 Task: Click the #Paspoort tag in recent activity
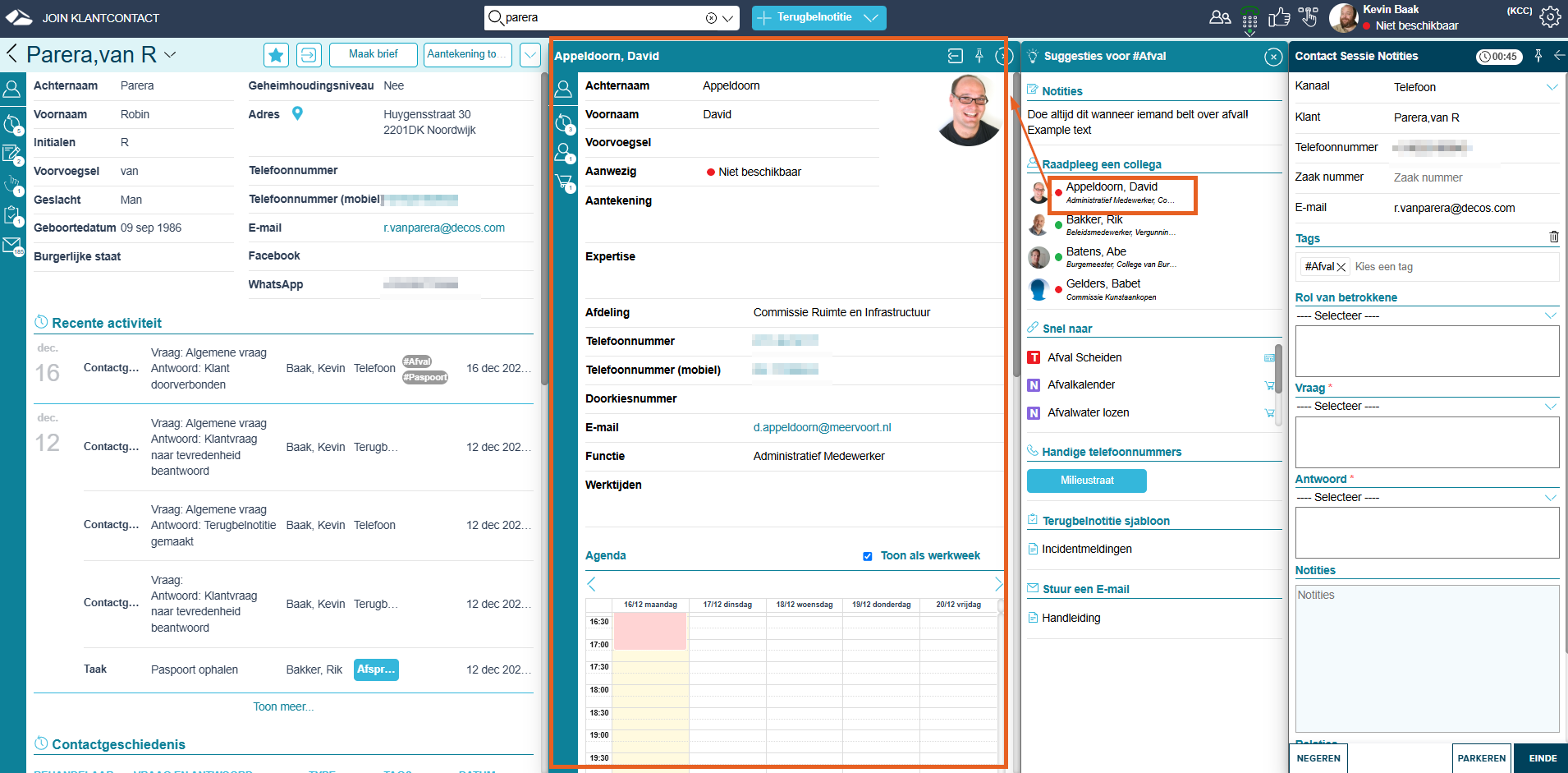424,377
